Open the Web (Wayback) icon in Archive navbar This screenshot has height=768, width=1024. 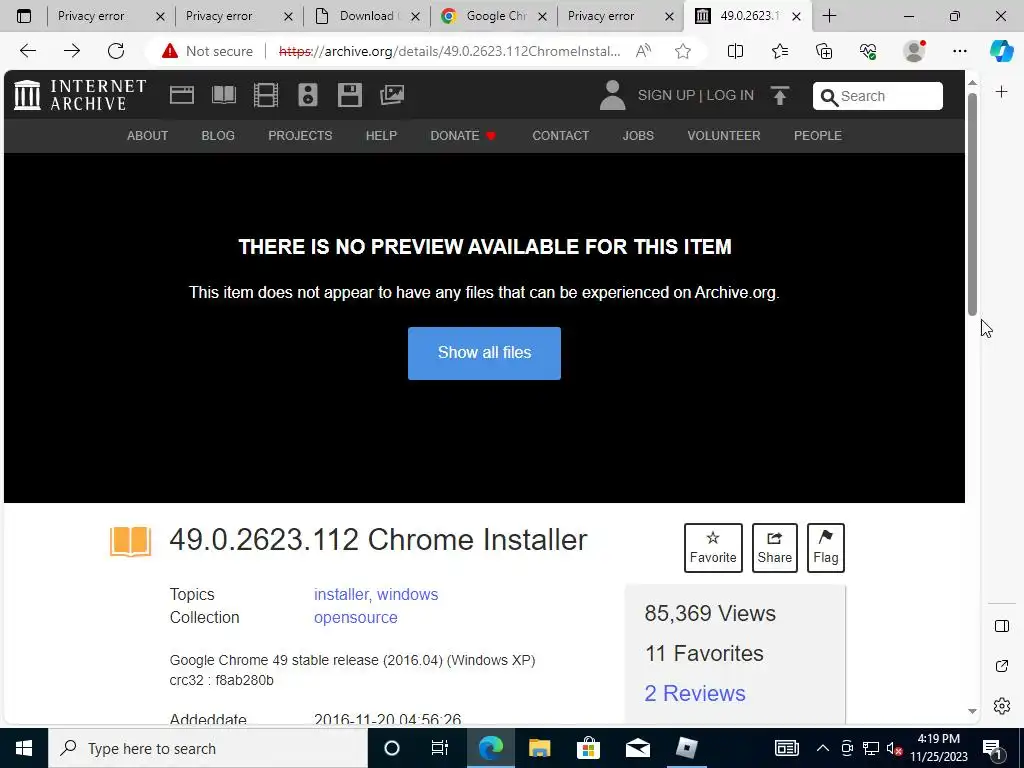182,95
